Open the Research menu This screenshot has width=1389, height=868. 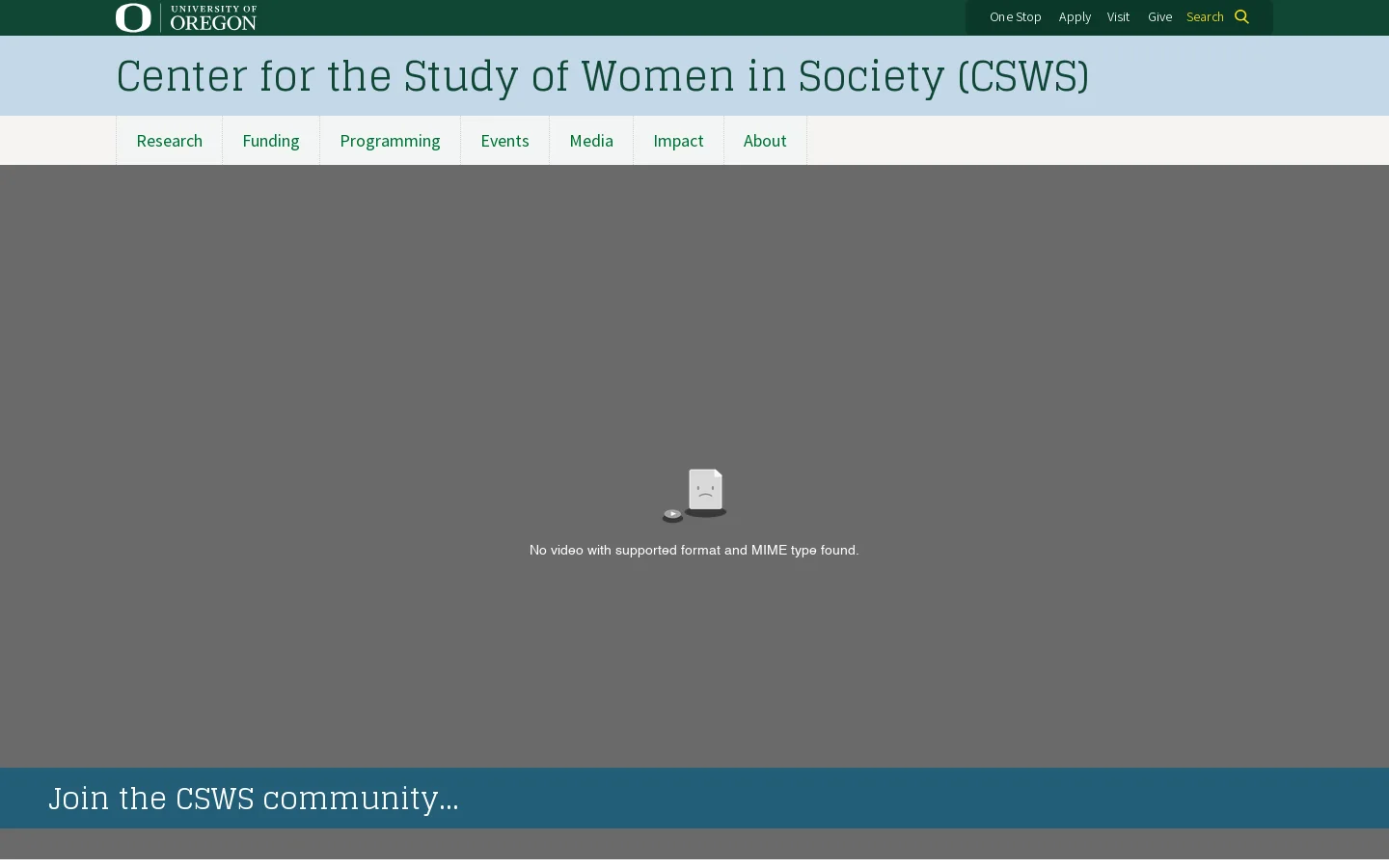tap(170, 141)
